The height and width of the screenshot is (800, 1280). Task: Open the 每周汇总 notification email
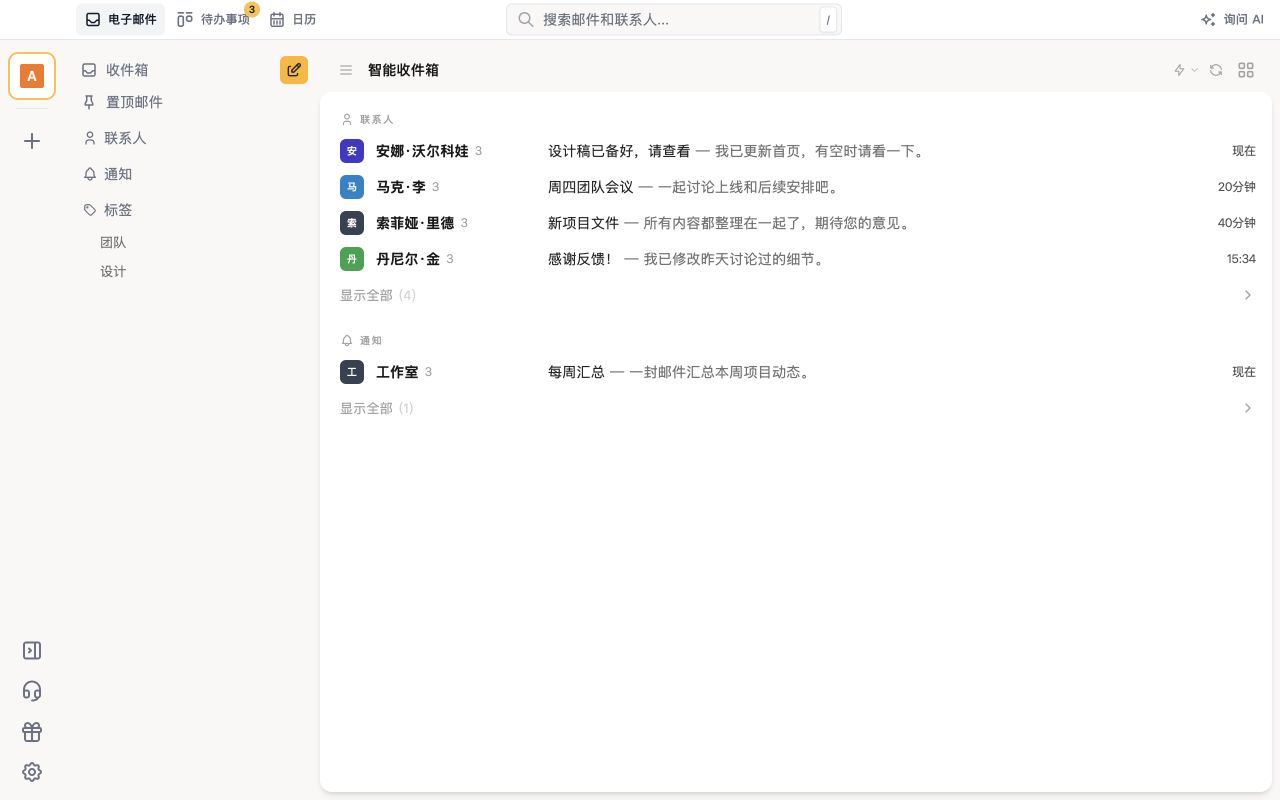click(x=796, y=372)
